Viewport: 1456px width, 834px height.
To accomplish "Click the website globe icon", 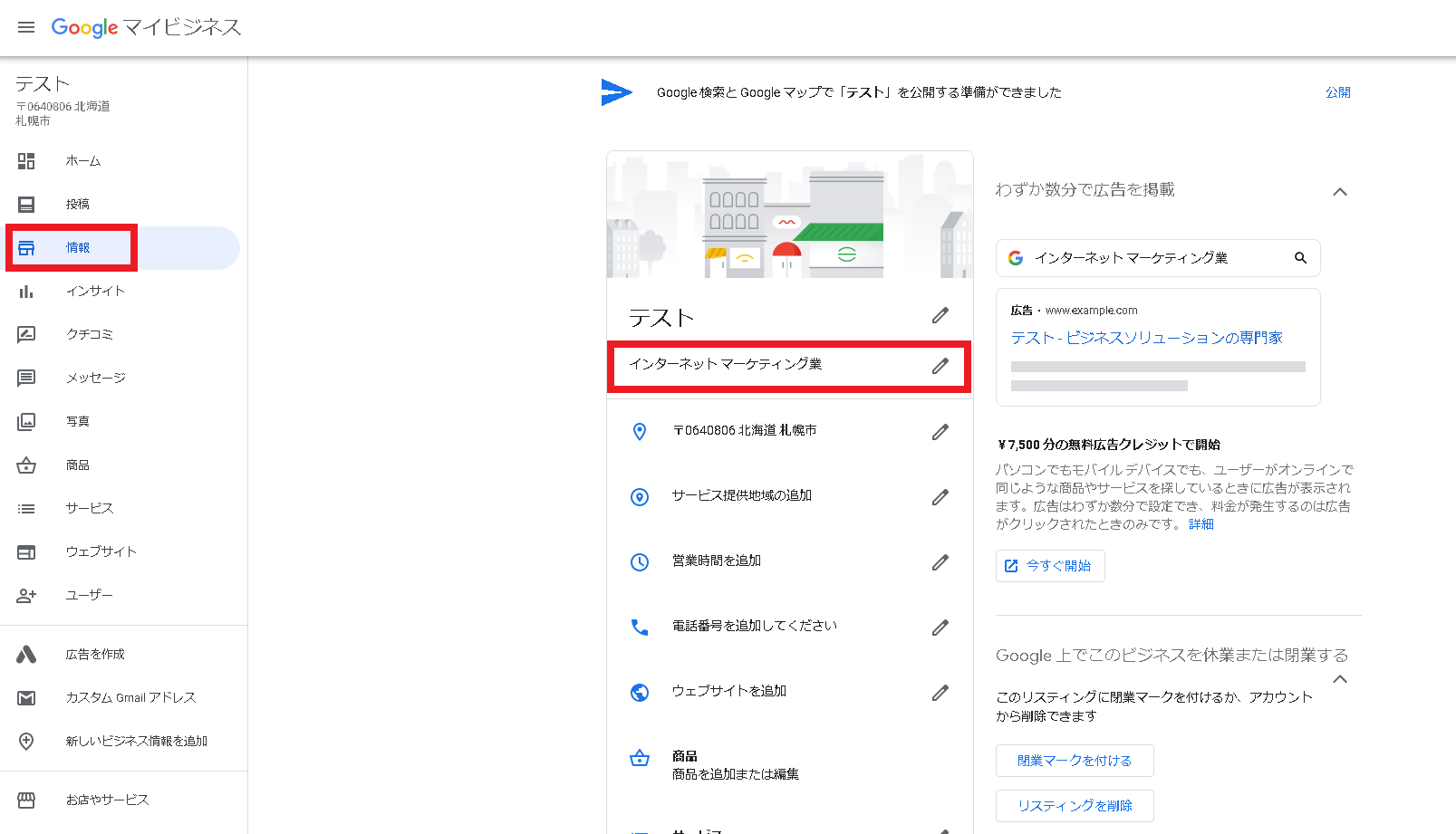I will pos(640,693).
